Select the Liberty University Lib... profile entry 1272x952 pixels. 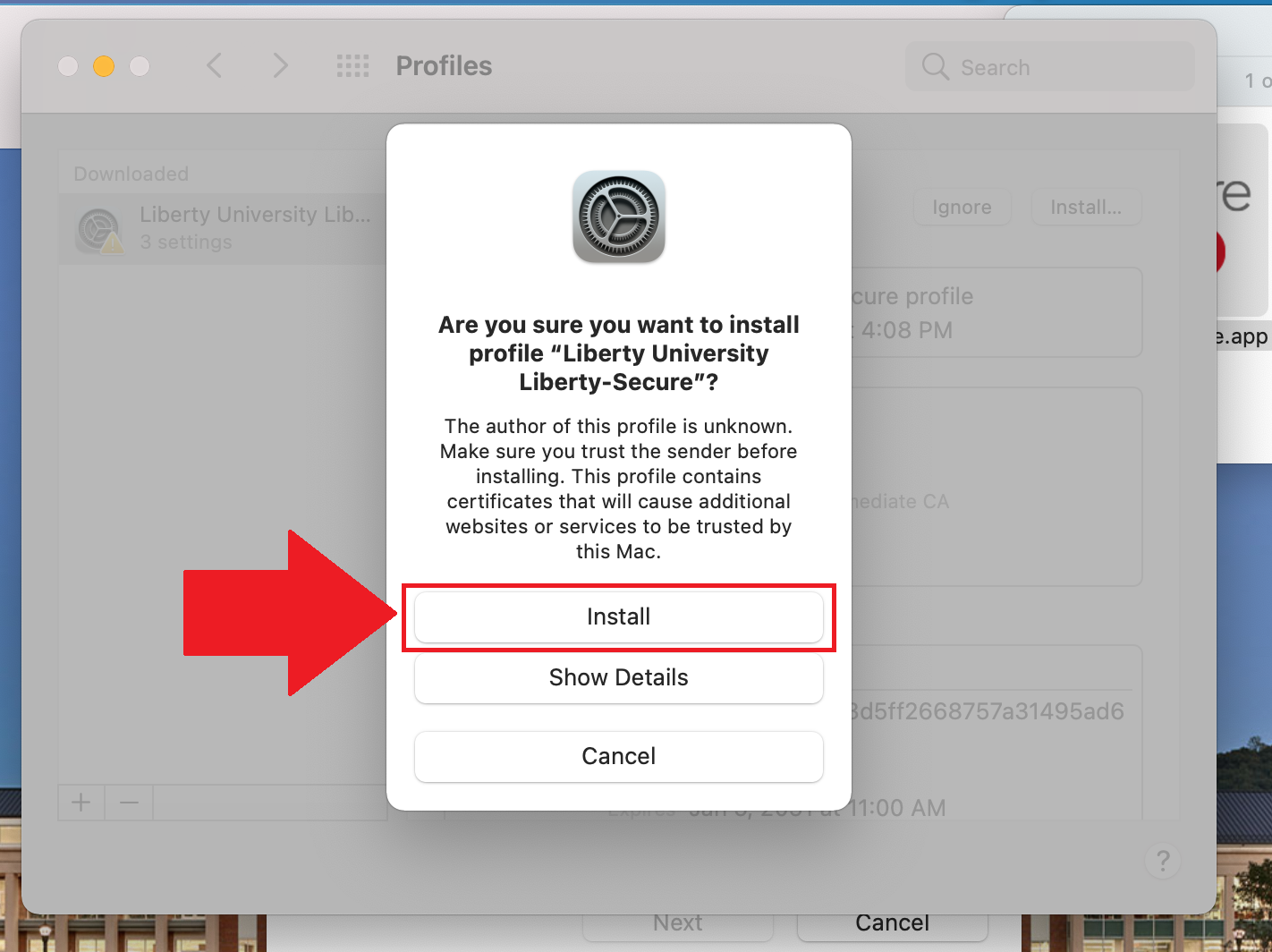[x=223, y=228]
